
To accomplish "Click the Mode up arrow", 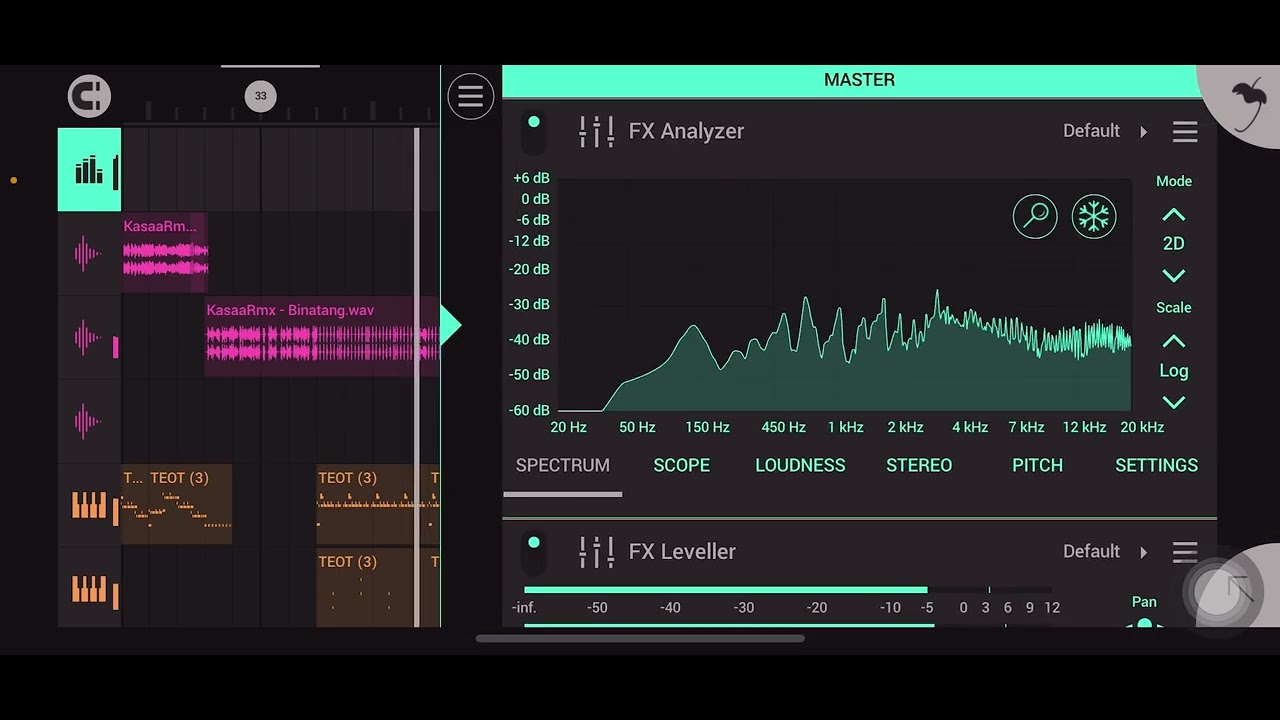I will [1174, 215].
